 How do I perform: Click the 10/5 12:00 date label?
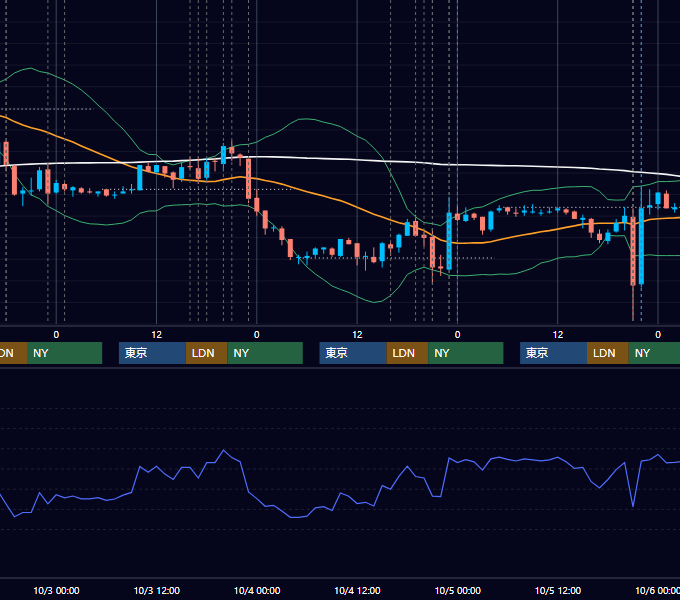(x=558, y=590)
